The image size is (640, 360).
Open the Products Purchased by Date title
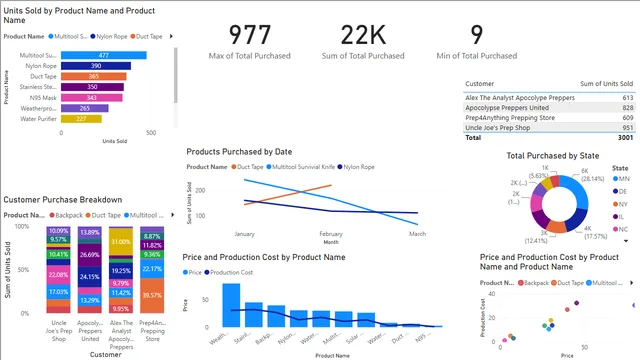(x=239, y=152)
